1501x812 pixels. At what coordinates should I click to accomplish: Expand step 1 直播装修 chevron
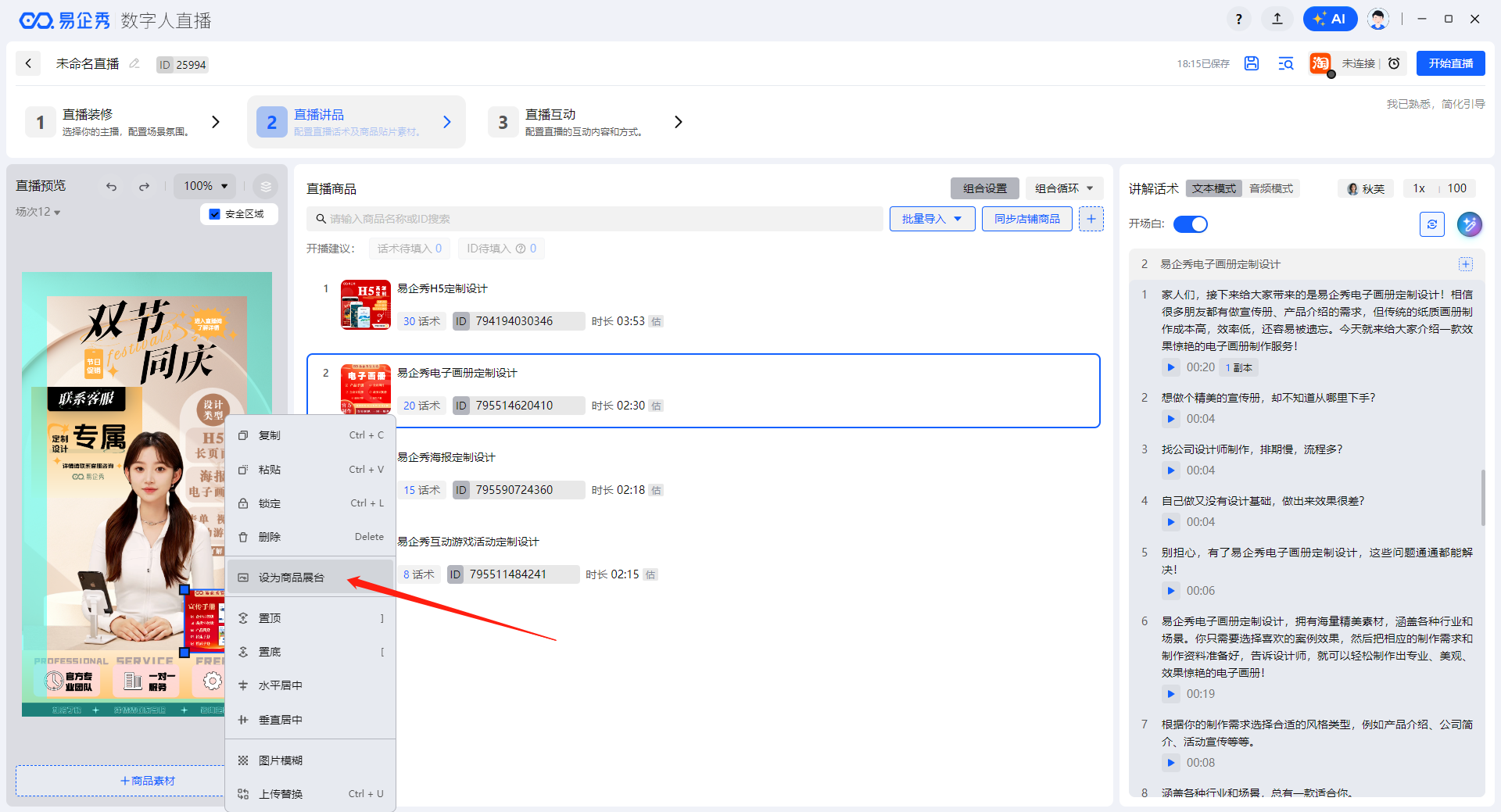point(216,122)
